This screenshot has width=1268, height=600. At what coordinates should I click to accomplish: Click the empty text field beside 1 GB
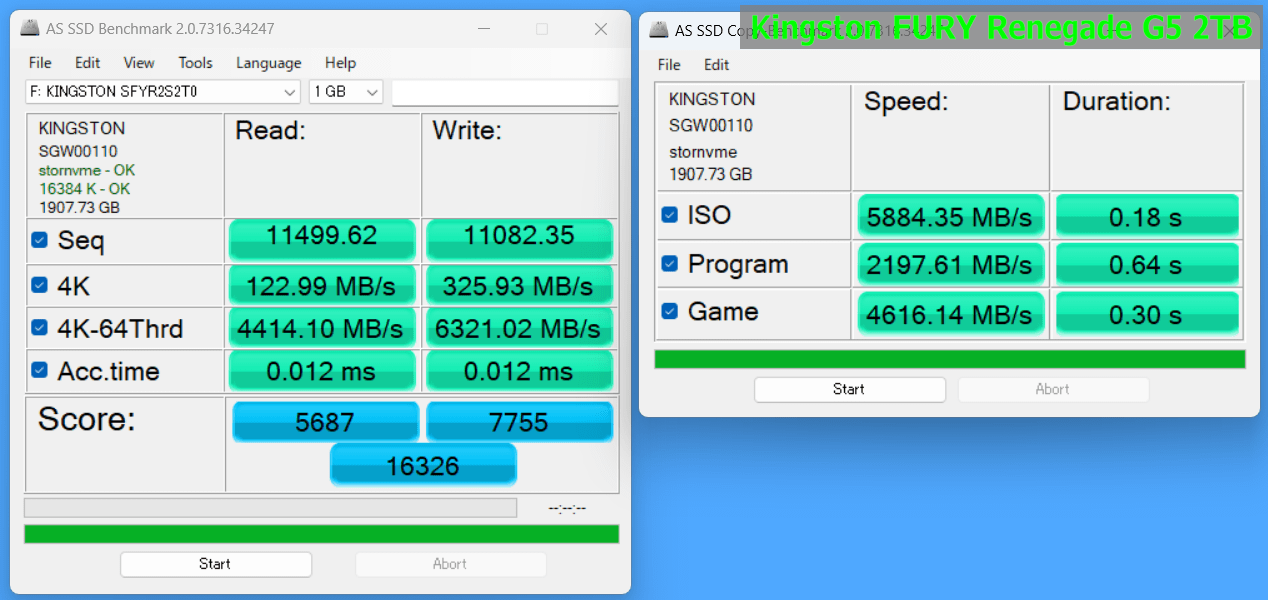pyautogui.click(x=504, y=92)
